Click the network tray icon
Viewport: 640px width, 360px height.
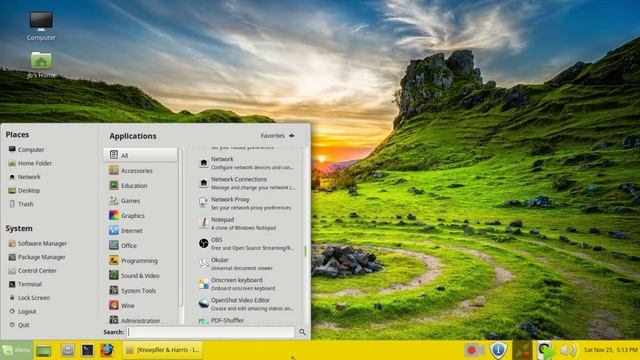coord(522,350)
